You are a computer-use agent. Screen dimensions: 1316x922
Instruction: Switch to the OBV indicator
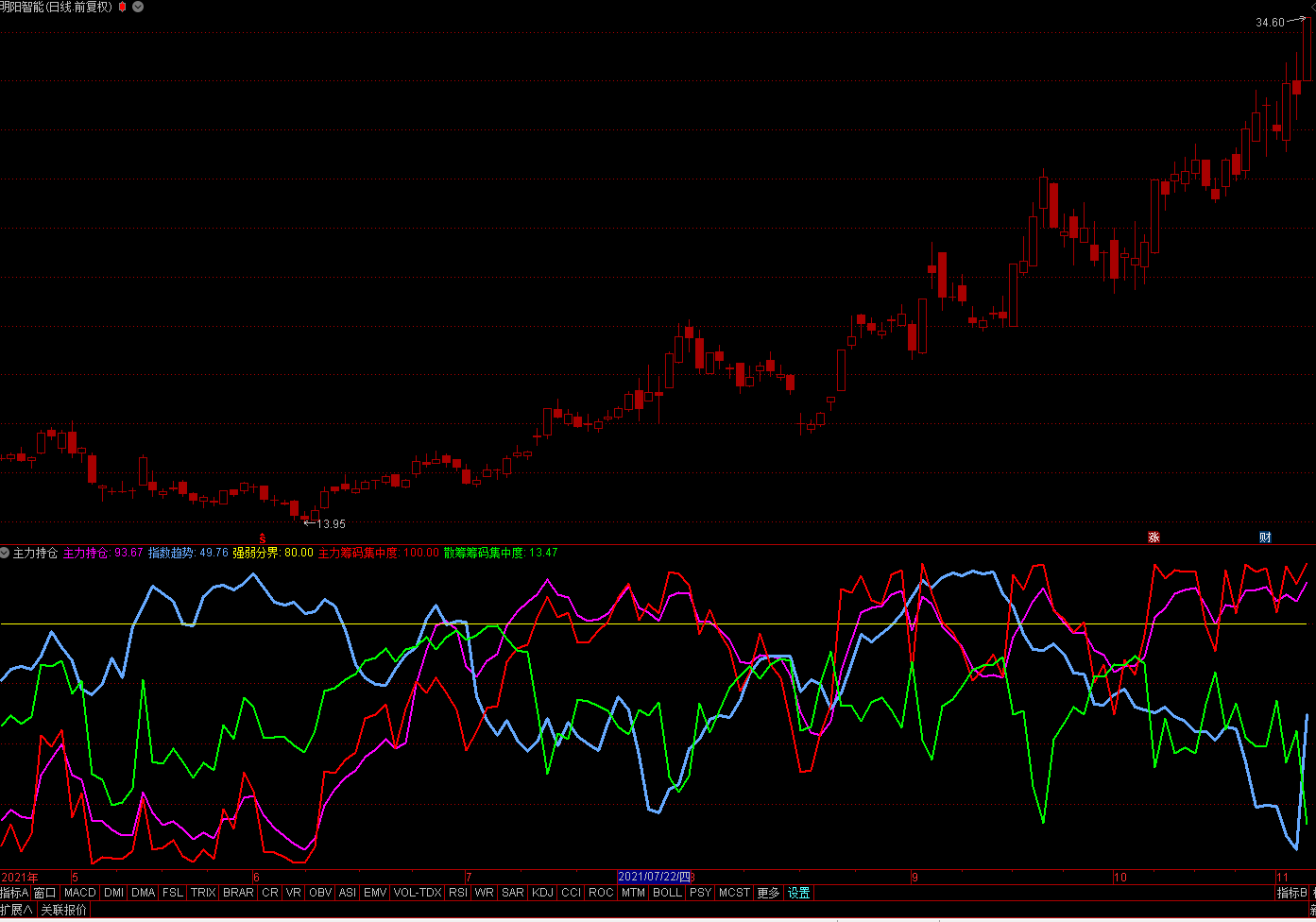(320, 893)
